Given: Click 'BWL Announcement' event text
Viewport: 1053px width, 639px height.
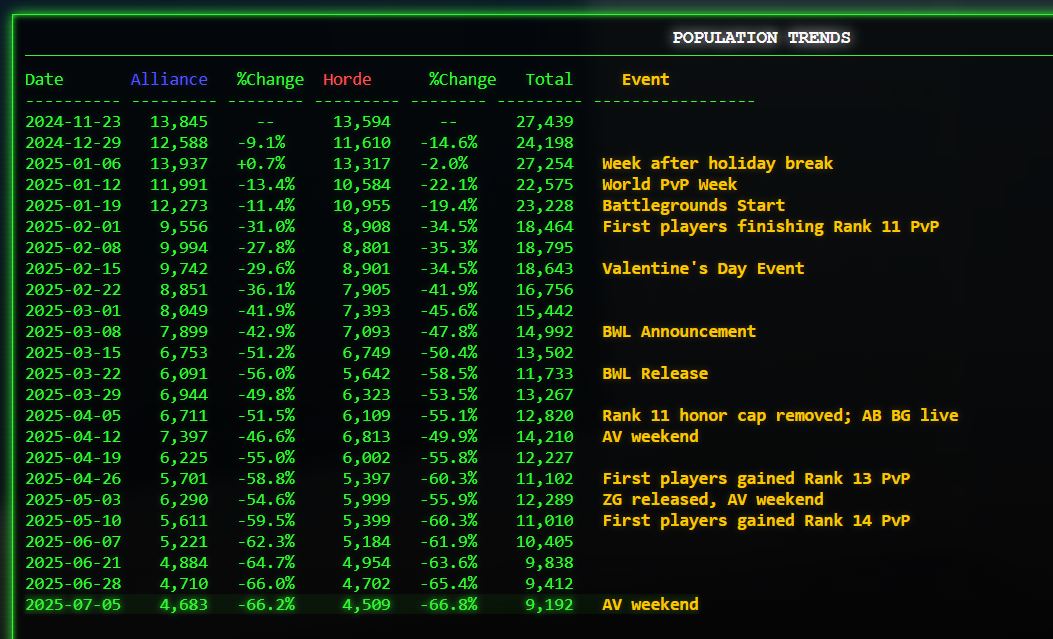Looking at the screenshot, I should pyautogui.click(x=679, y=332).
